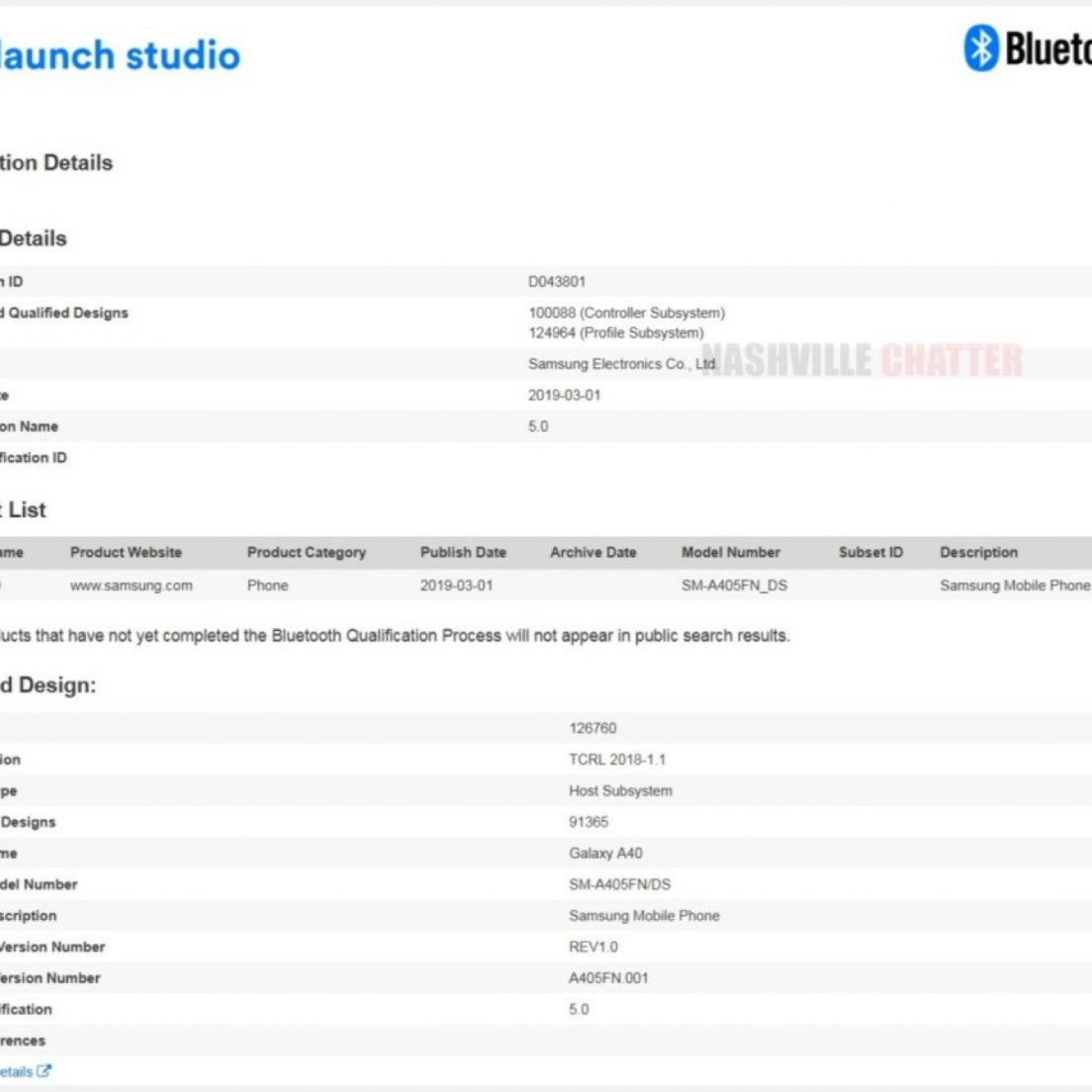Screen dimensions: 1092x1092
Task: Click the Subset ID column header
Action: pyautogui.click(x=870, y=552)
